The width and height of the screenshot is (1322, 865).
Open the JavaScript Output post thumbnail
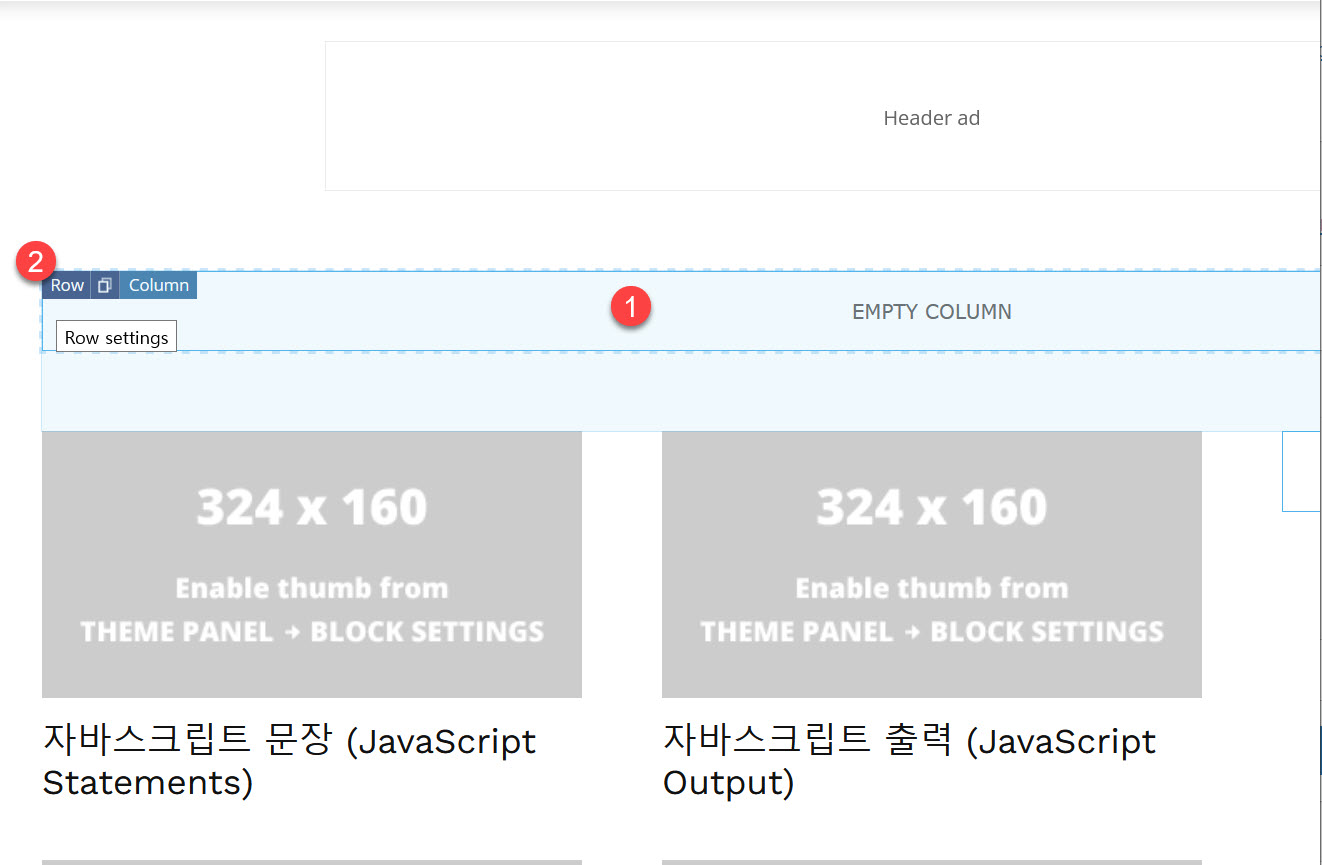point(931,564)
